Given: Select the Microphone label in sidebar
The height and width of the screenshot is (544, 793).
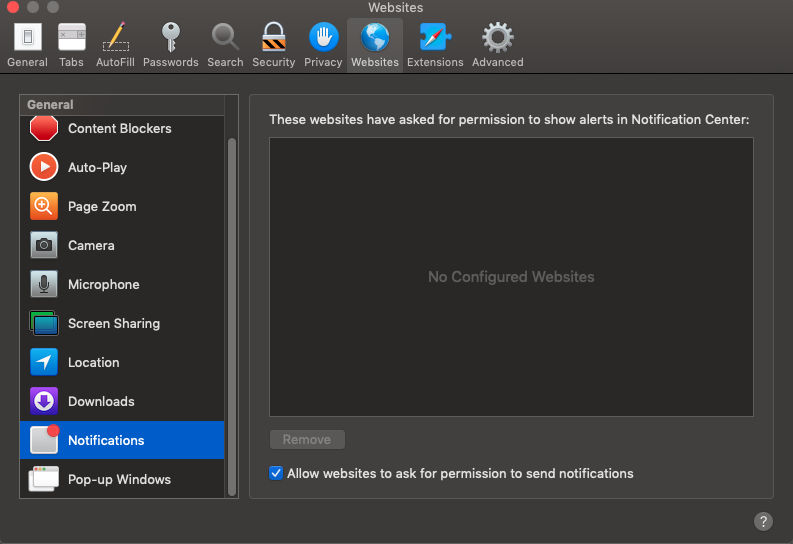Looking at the screenshot, I should pos(104,284).
